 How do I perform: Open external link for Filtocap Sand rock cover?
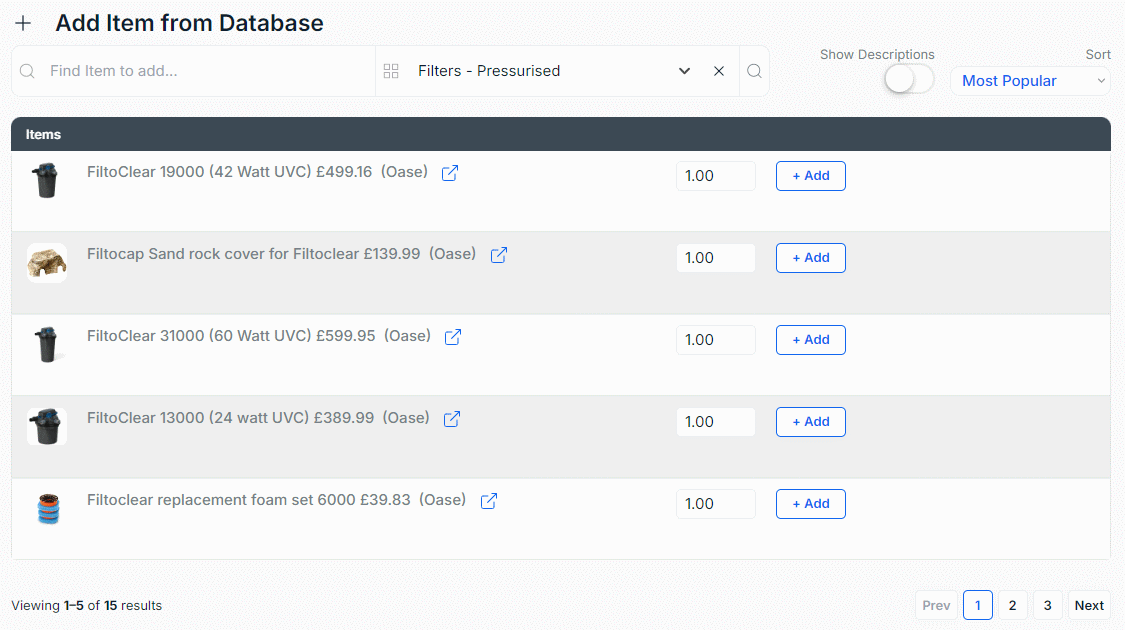(x=499, y=255)
